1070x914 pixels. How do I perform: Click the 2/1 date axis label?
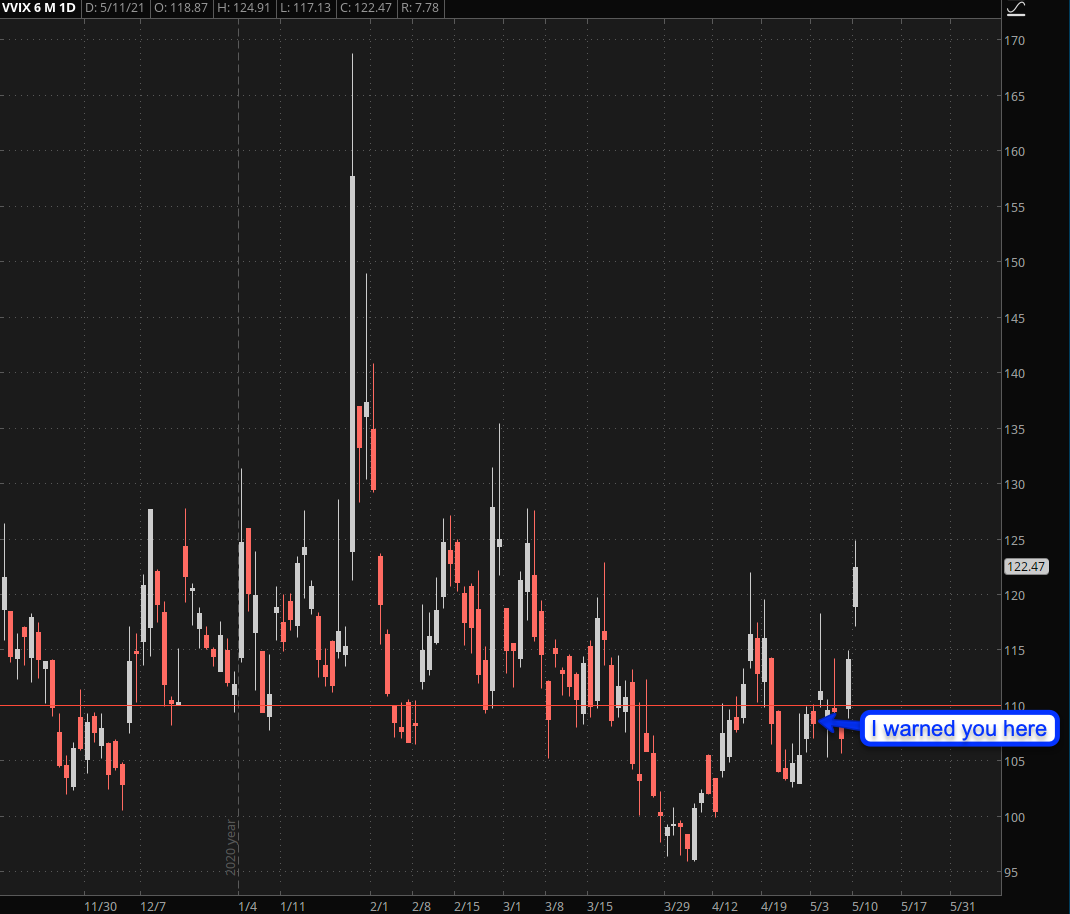379,906
